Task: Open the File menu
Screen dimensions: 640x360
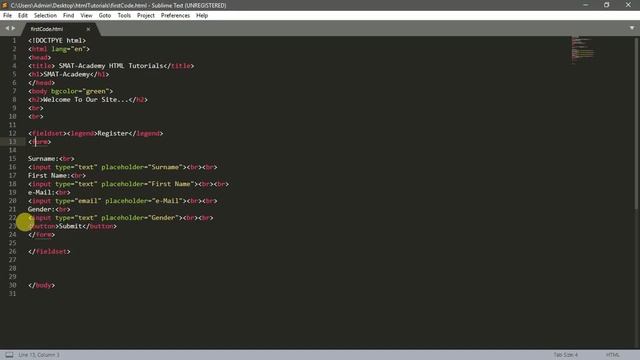Action: (x=7, y=16)
